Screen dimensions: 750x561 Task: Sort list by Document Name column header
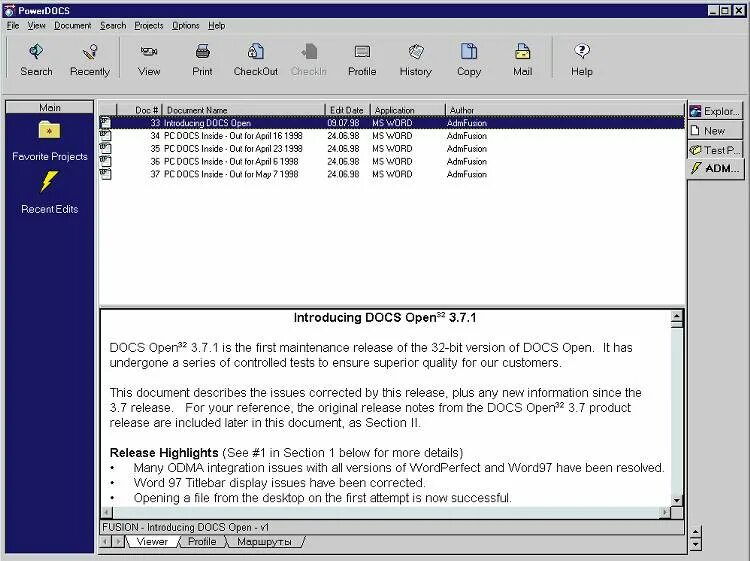tap(243, 110)
